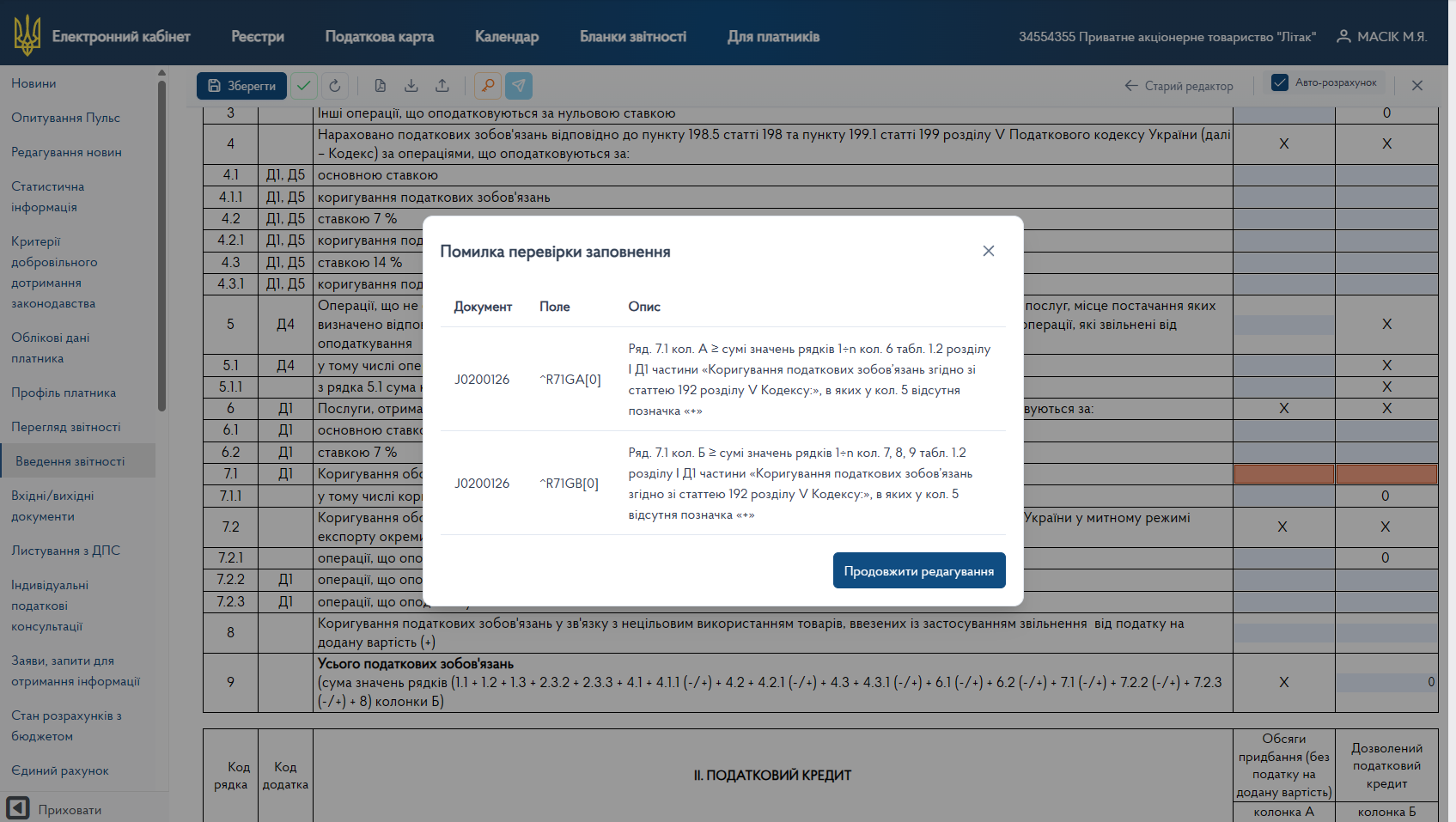Screen dimensions: 1456x822
Task: Click the error description for Ряд. 7.1 кол. Б
Action: click(801, 484)
